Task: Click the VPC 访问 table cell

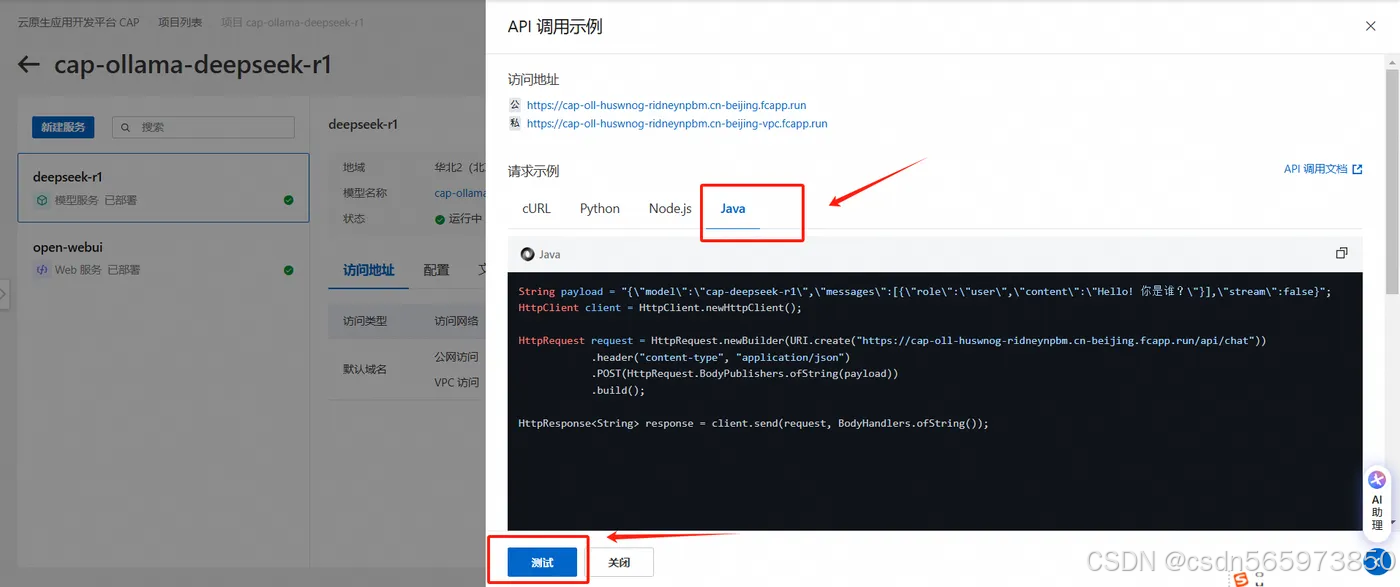Action: 457,382
